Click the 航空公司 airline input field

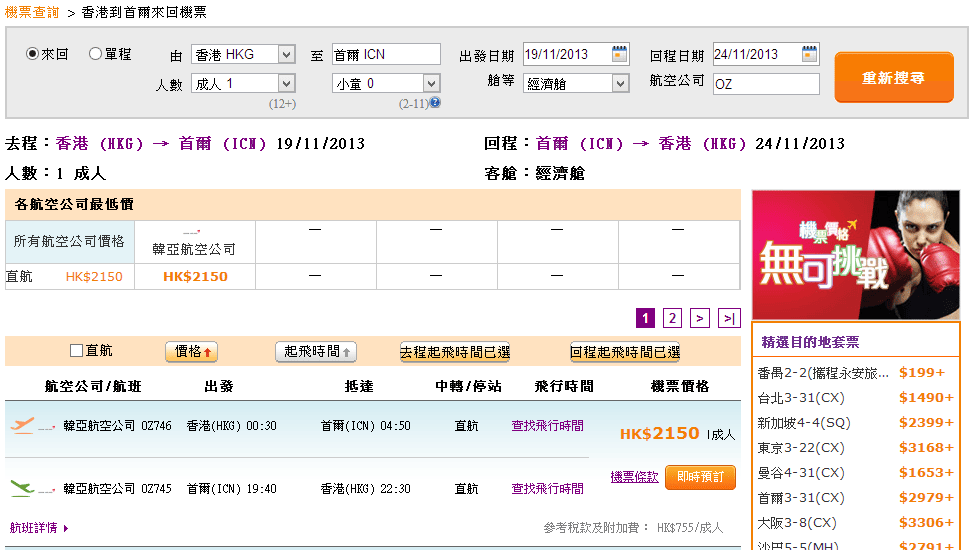pos(766,84)
